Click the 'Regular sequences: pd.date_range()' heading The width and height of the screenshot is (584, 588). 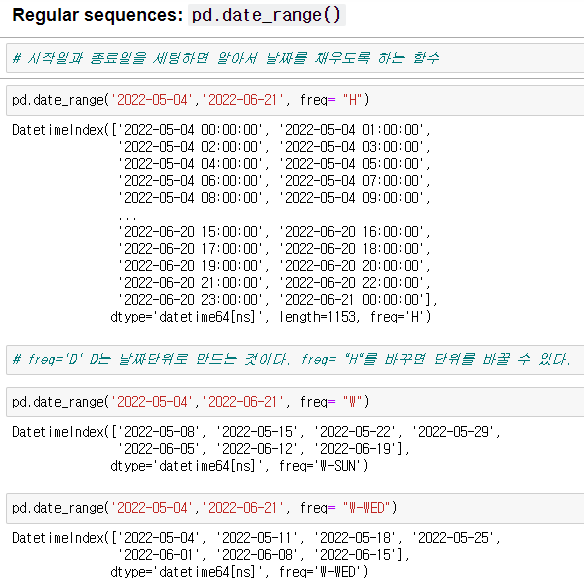(x=179, y=15)
